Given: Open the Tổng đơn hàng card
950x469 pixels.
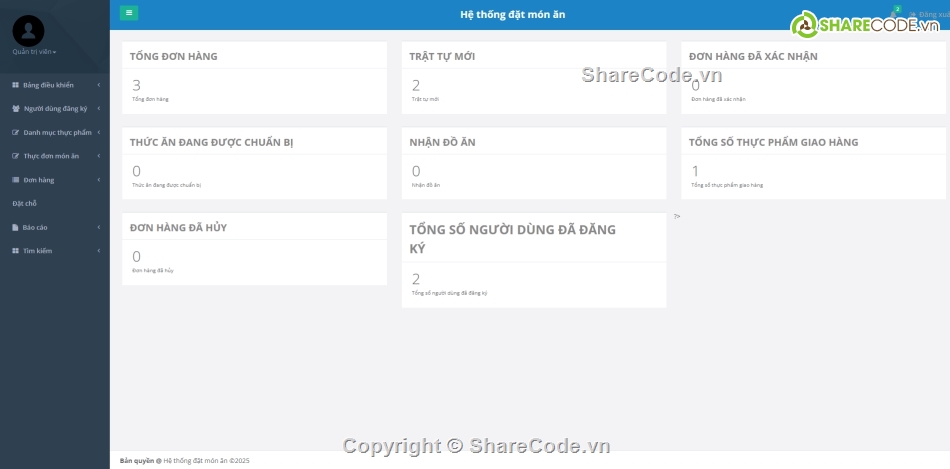Looking at the screenshot, I should (254, 78).
